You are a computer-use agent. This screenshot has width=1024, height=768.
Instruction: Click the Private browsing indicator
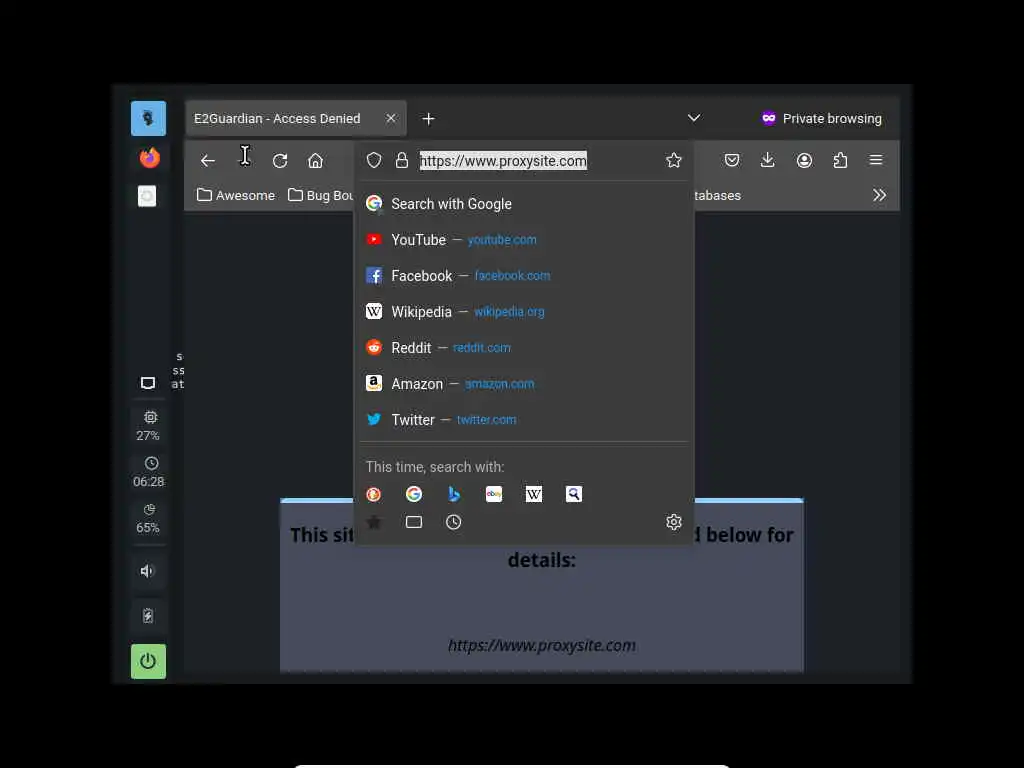[x=821, y=118]
